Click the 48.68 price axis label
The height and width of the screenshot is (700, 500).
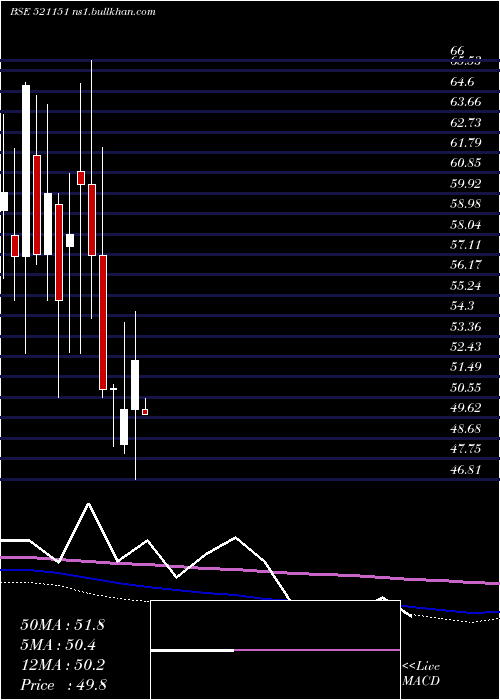[x=466, y=429]
